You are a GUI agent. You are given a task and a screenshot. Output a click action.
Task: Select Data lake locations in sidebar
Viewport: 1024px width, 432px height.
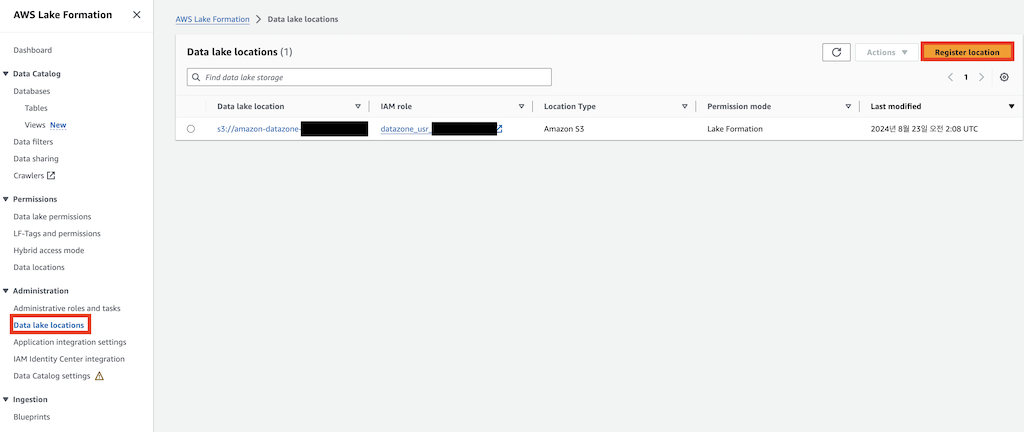pyautogui.click(x=49, y=325)
